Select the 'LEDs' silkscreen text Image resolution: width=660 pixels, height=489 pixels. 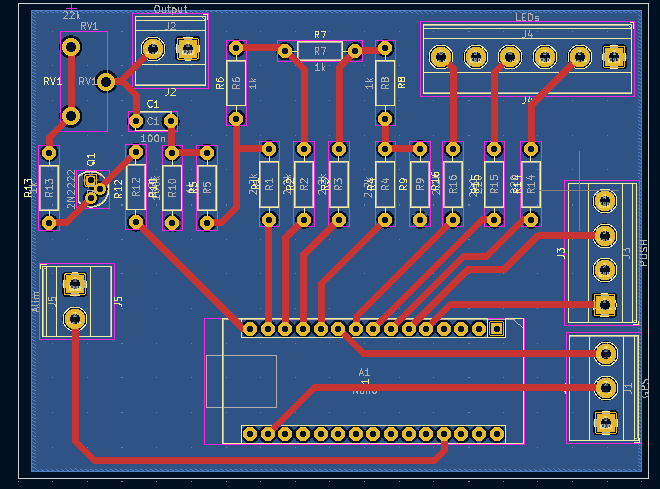click(x=527, y=17)
